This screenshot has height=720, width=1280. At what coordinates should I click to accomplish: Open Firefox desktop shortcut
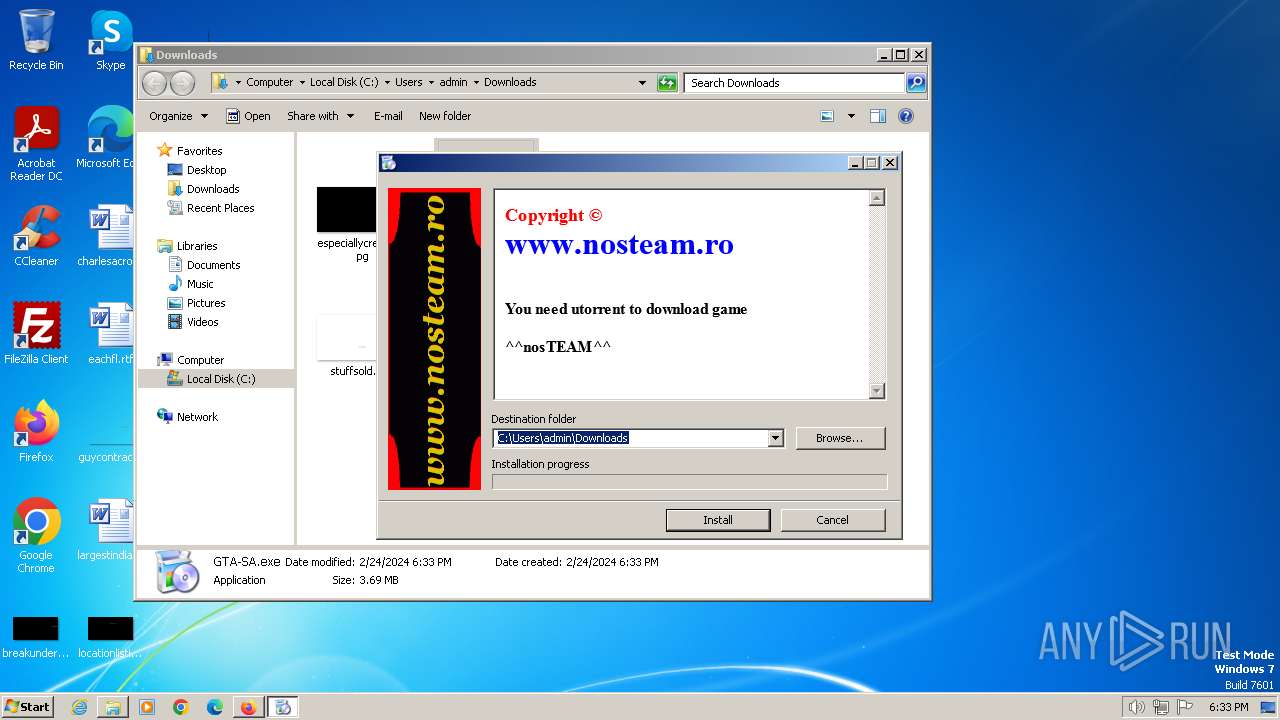pyautogui.click(x=36, y=431)
